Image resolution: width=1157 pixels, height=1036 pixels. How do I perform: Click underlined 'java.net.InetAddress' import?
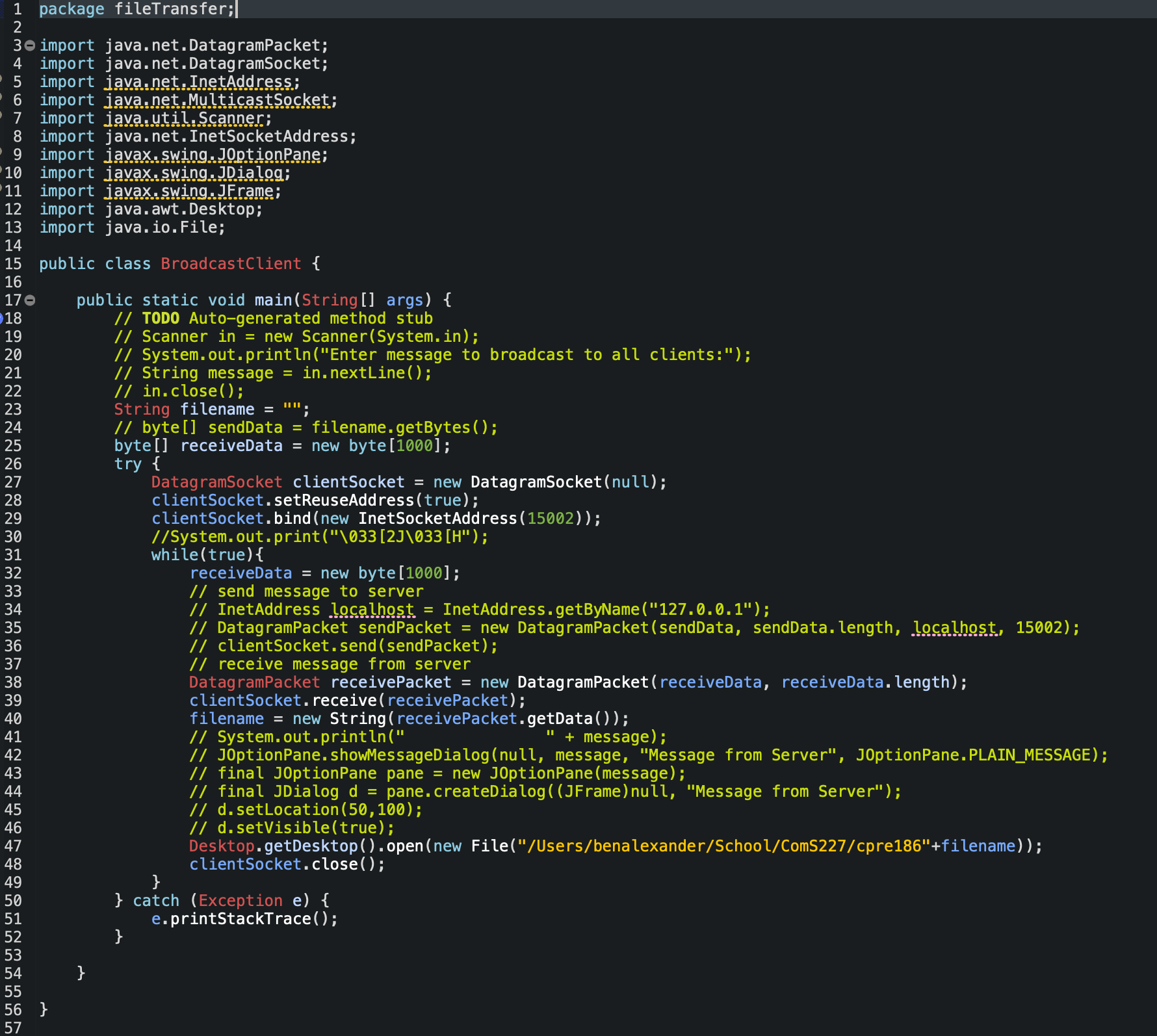[199, 82]
